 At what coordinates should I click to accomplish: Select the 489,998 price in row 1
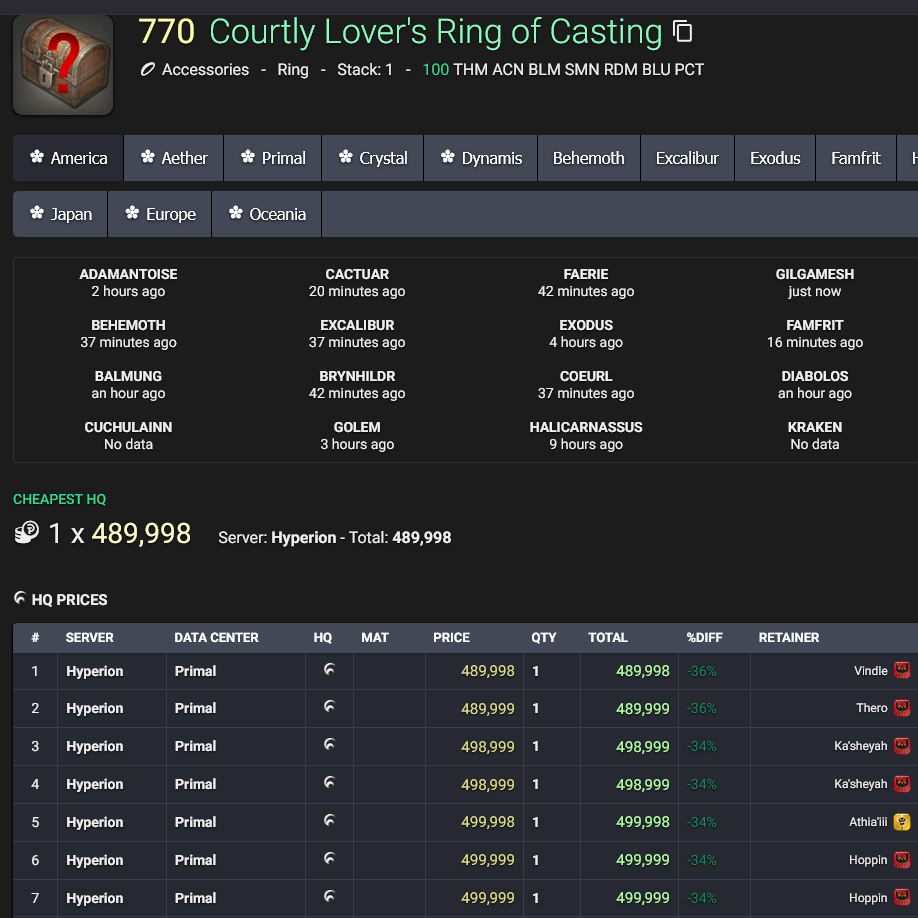[x=488, y=671]
